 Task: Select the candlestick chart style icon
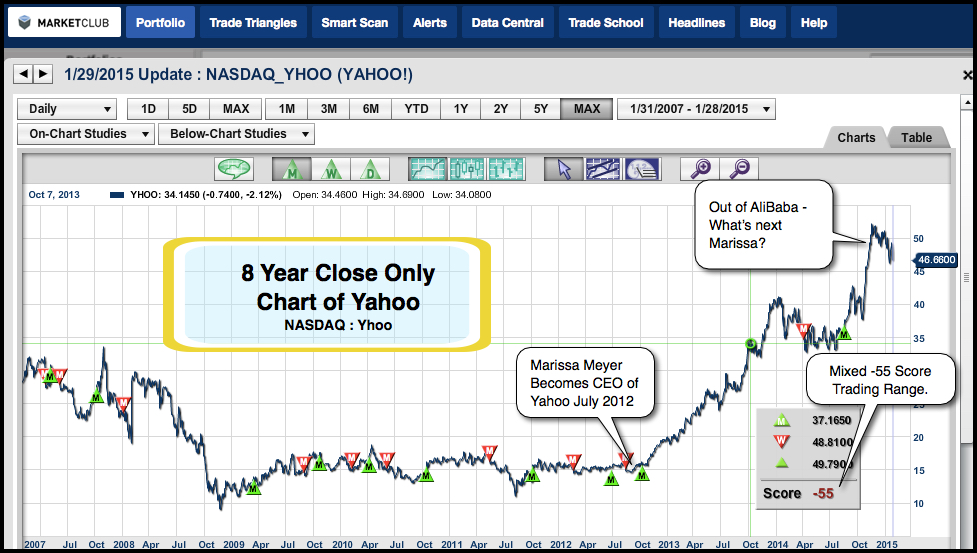(x=467, y=169)
